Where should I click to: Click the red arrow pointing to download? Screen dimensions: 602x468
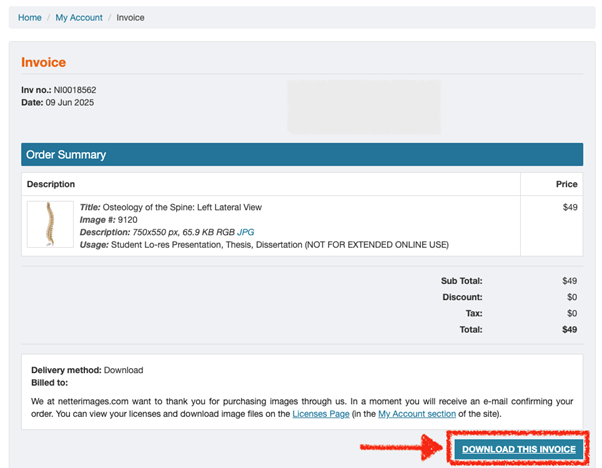tap(400, 449)
